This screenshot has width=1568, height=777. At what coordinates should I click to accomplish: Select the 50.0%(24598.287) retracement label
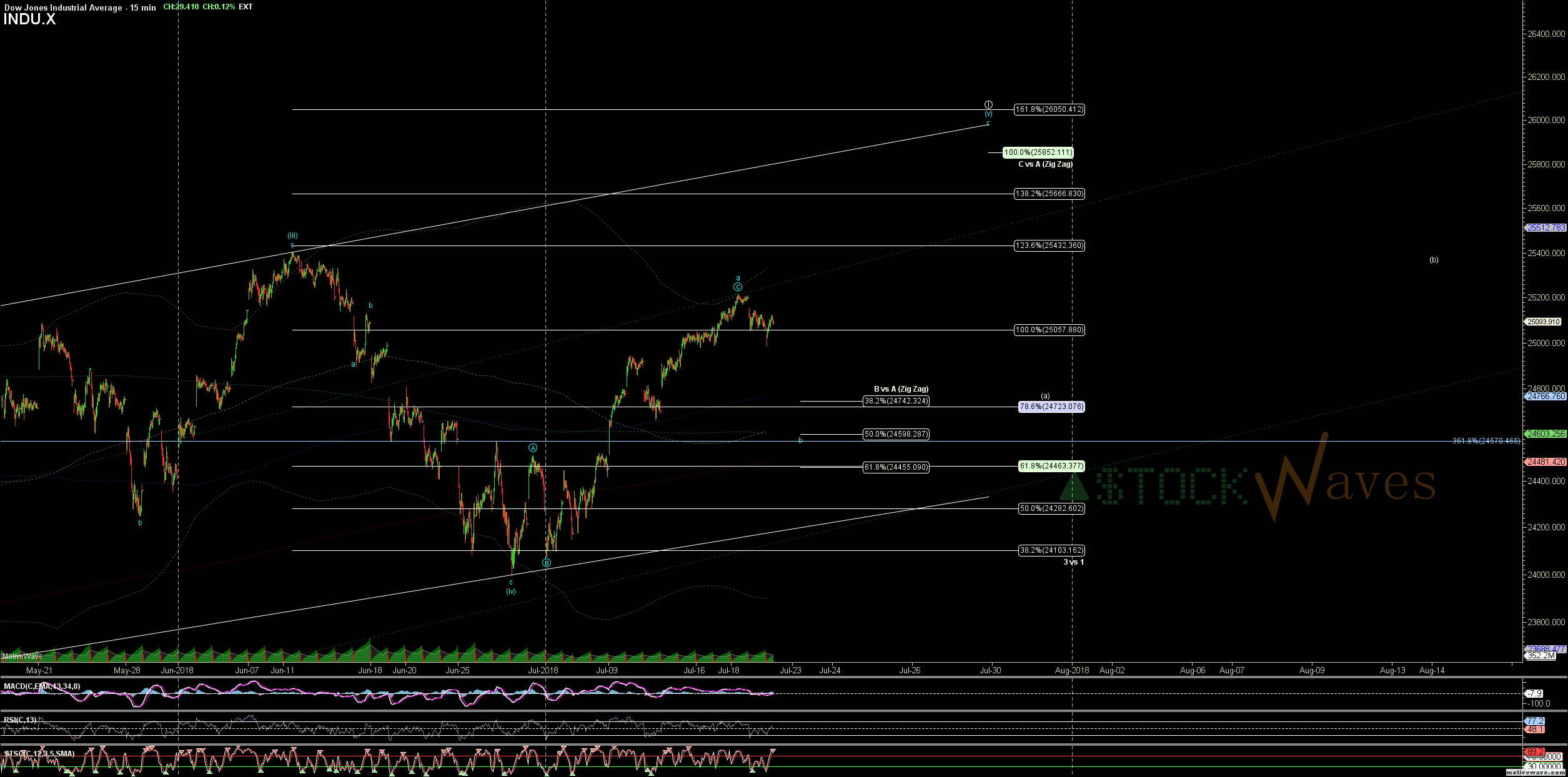click(x=896, y=434)
